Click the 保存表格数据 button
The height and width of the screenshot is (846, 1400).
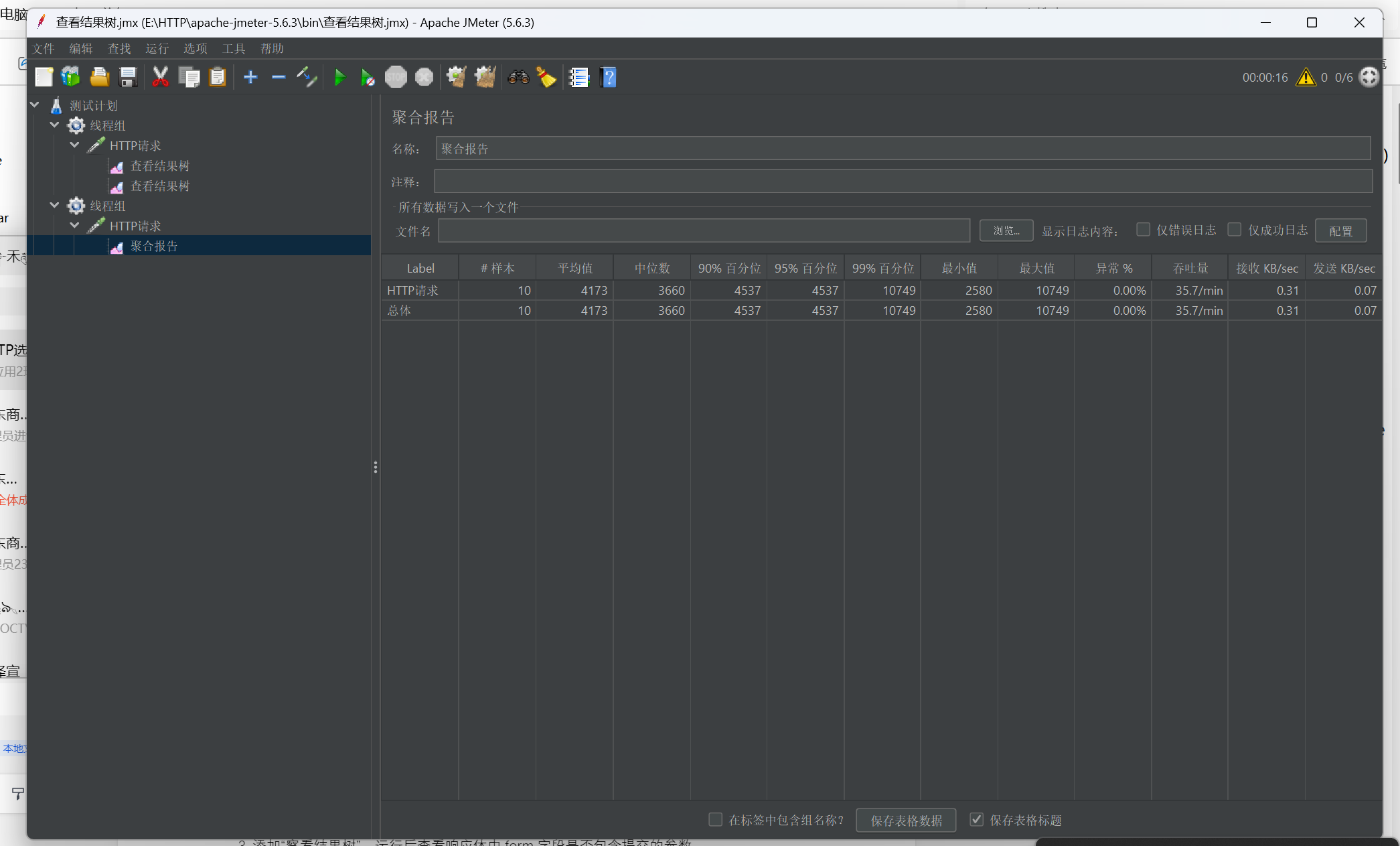click(x=906, y=821)
